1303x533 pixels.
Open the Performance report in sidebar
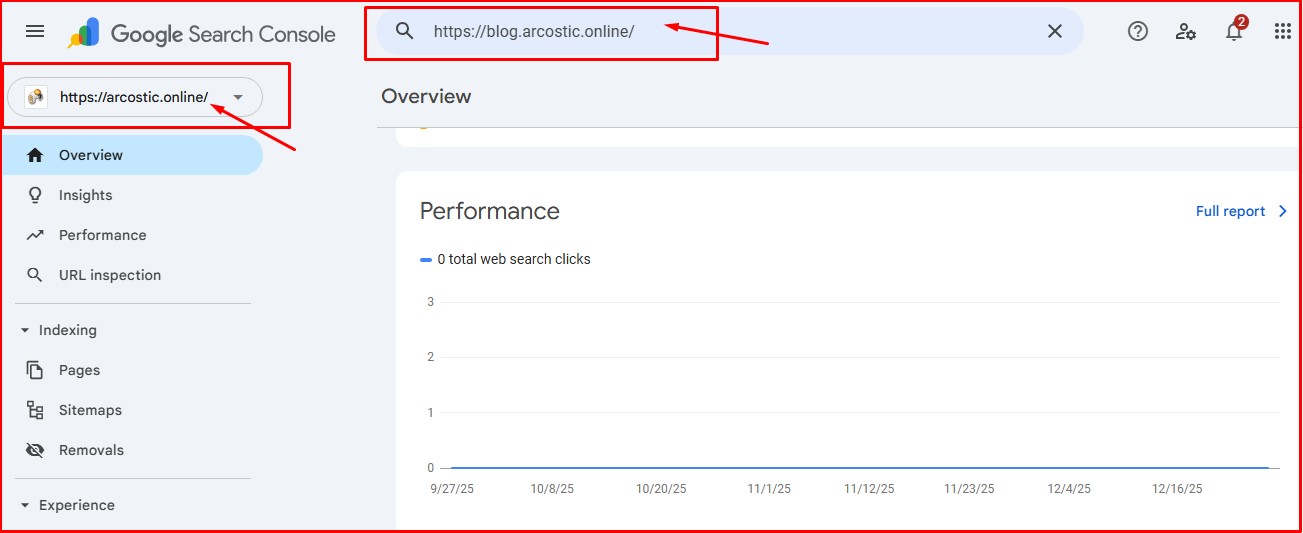coord(102,235)
